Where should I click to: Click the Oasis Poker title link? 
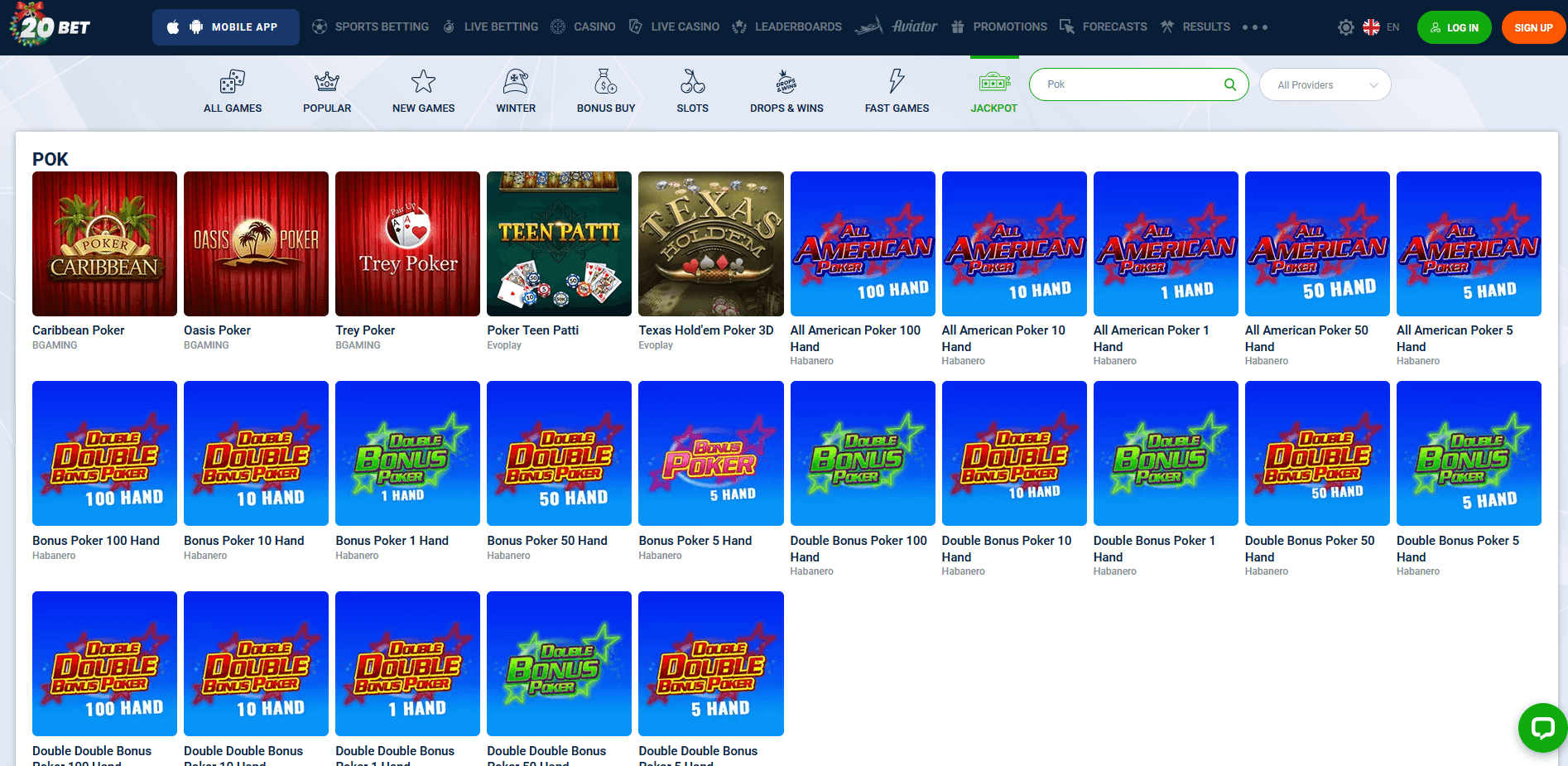coord(217,330)
